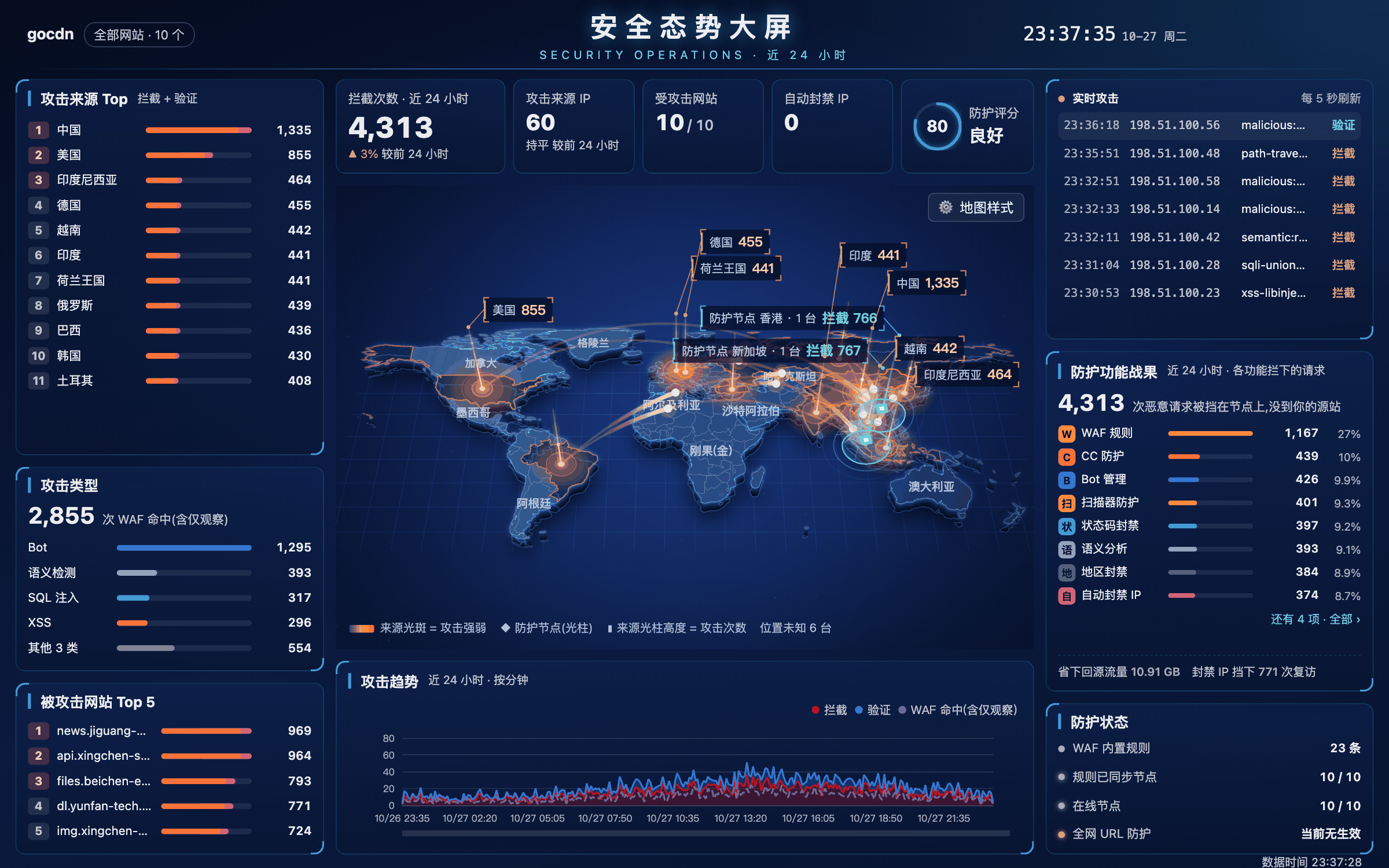The height and width of the screenshot is (868, 1389).
Task: Click the Bot attack type bar
Action: click(184, 547)
